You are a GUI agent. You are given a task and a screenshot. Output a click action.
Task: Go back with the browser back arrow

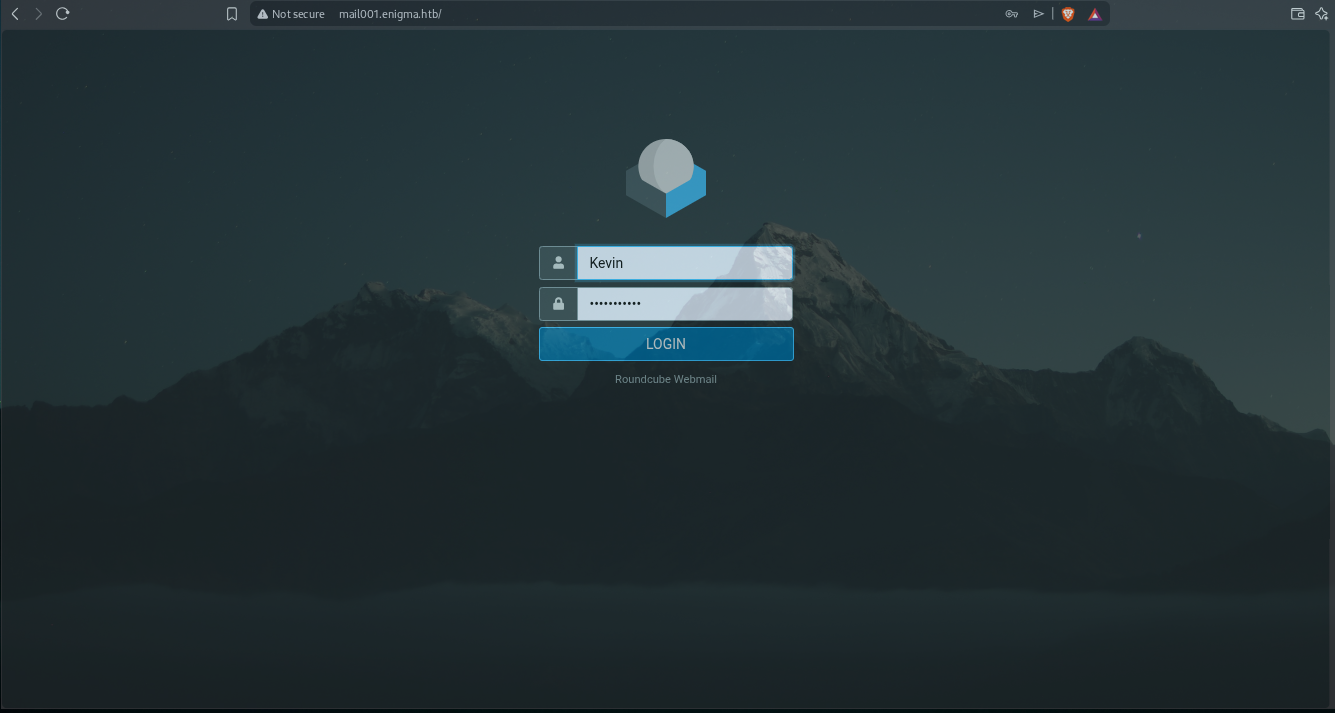point(15,14)
